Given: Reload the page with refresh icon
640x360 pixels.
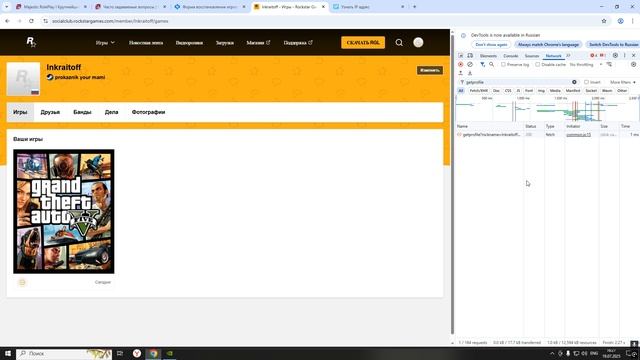Looking at the screenshot, I should 31,21.
